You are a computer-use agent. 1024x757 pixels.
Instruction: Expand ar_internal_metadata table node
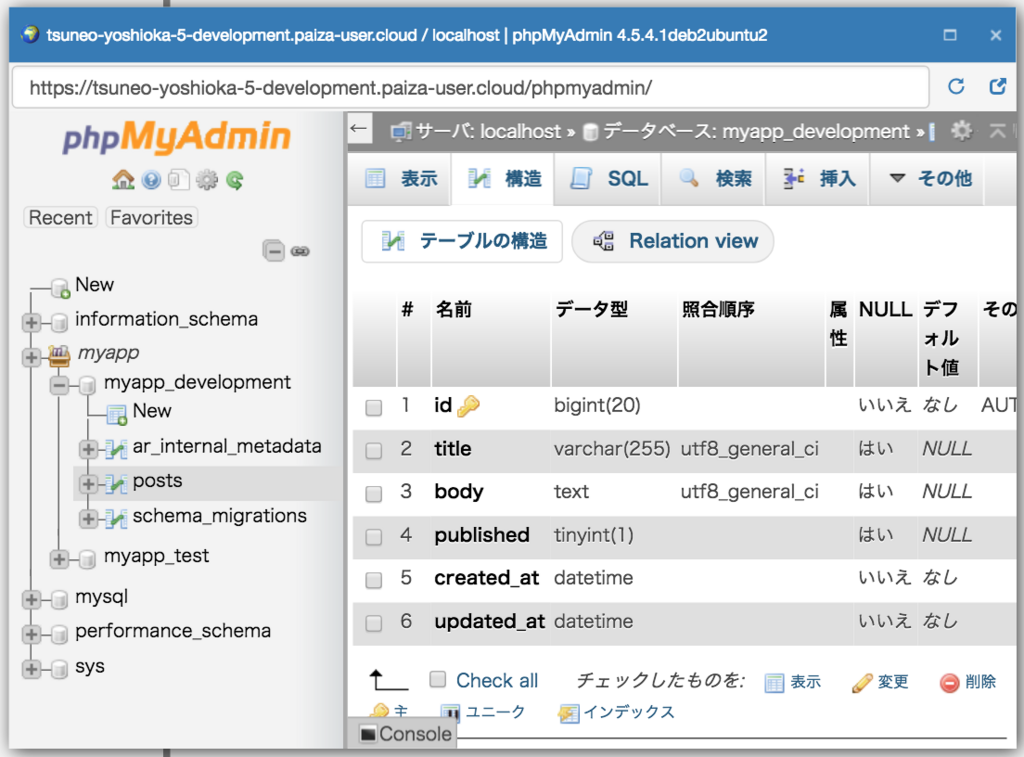[x=88, y=449]
